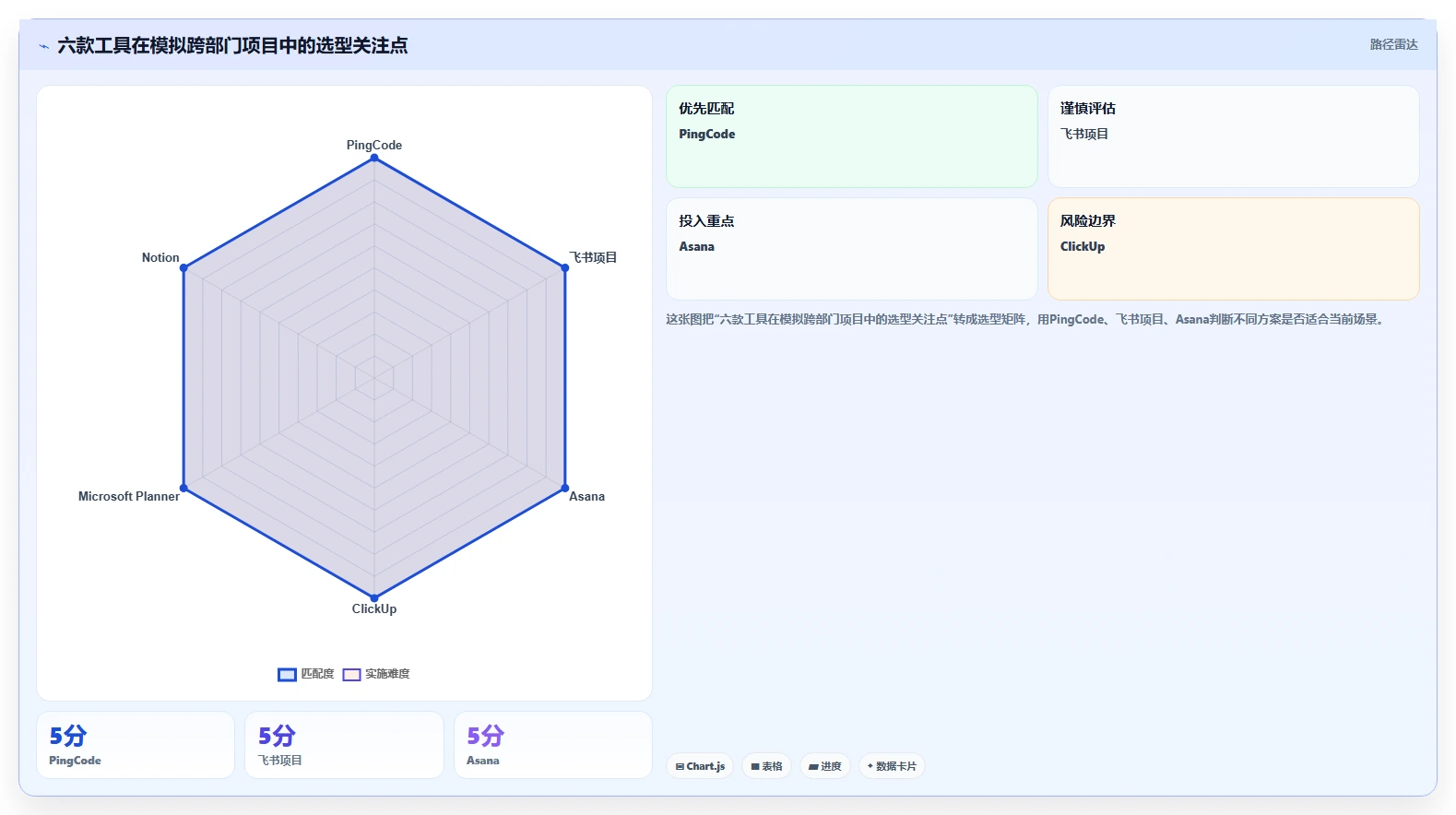Select the 5分 Asana score card
1456x815 pixels.
[553, 745]
